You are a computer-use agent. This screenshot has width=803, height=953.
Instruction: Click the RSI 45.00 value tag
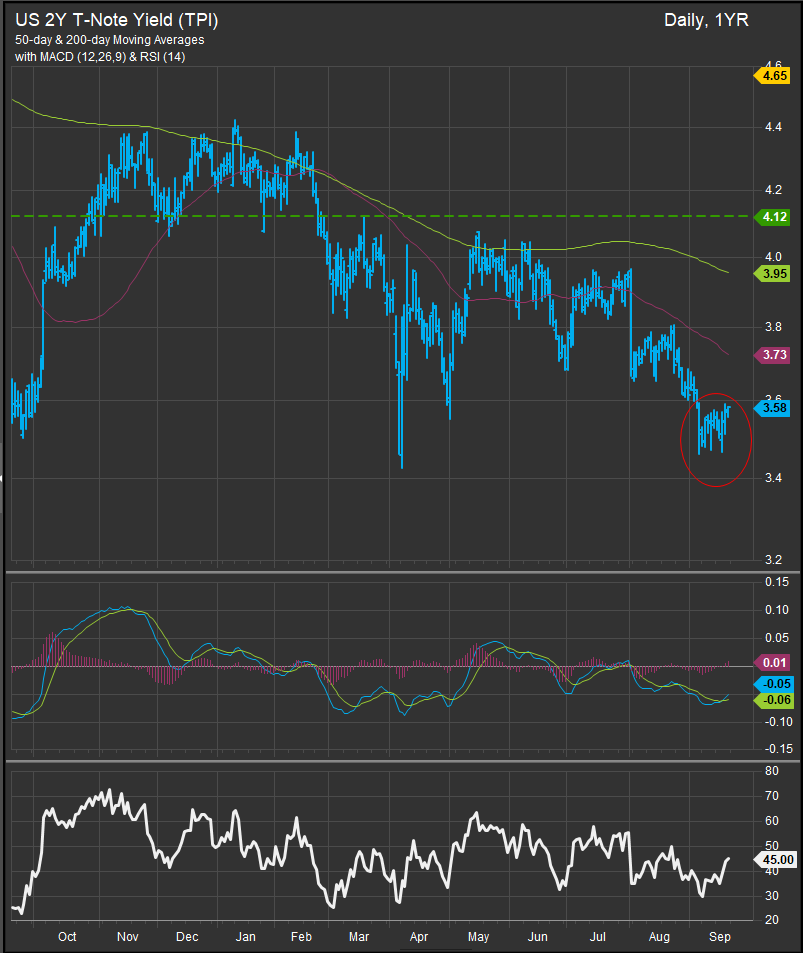(776, 859)
